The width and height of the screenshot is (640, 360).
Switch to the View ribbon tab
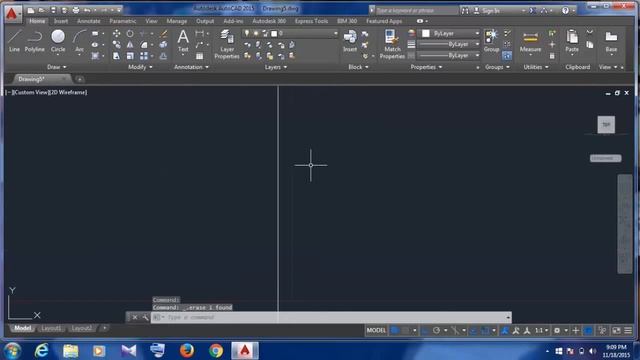click(x=151, y=21)
